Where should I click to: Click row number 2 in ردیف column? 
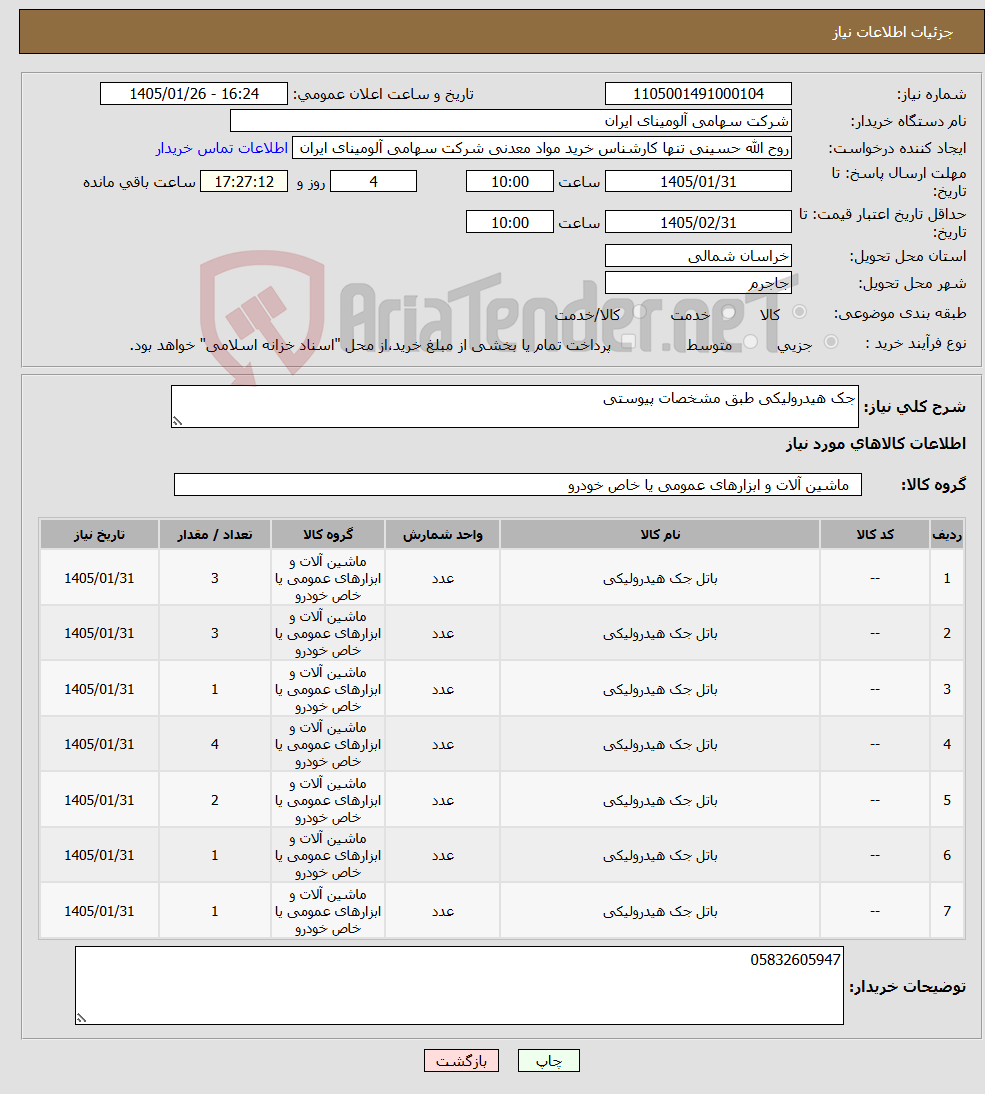click(947, 634)
